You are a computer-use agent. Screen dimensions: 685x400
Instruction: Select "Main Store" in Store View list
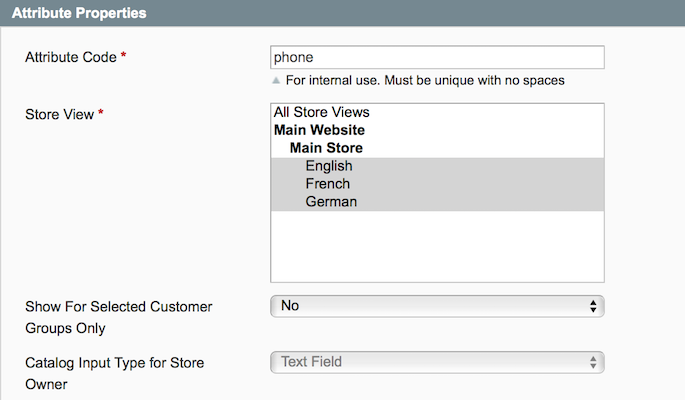(x=326, y=148)
